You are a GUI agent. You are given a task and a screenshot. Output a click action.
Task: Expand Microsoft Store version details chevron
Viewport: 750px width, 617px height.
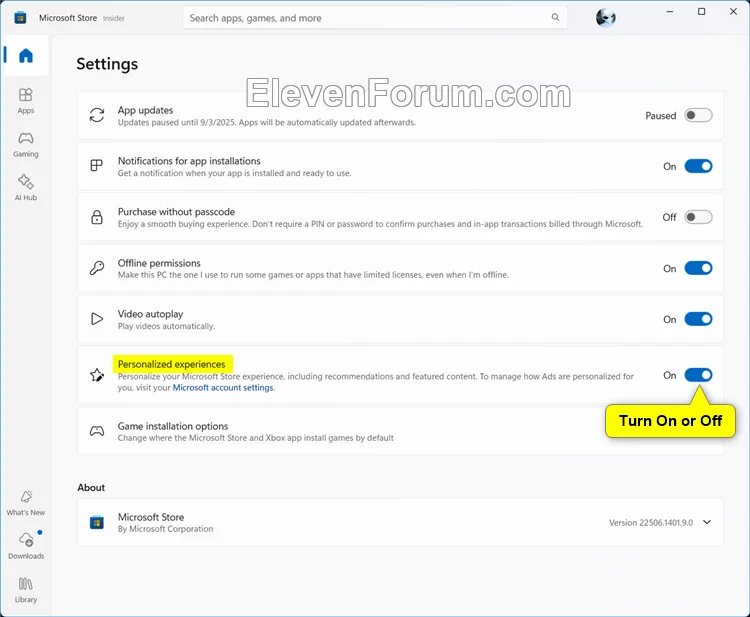tap(707, 522)
